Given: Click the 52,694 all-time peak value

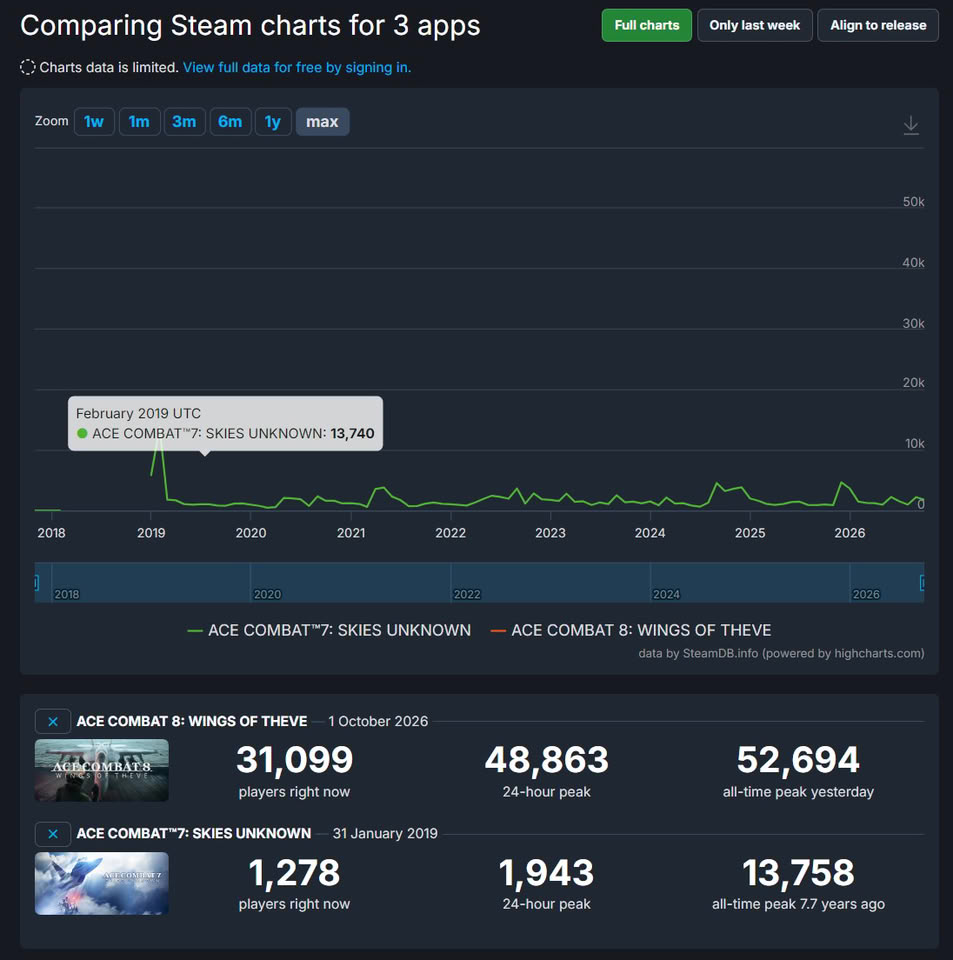Looking at the screenshot, I should (798, 759).
